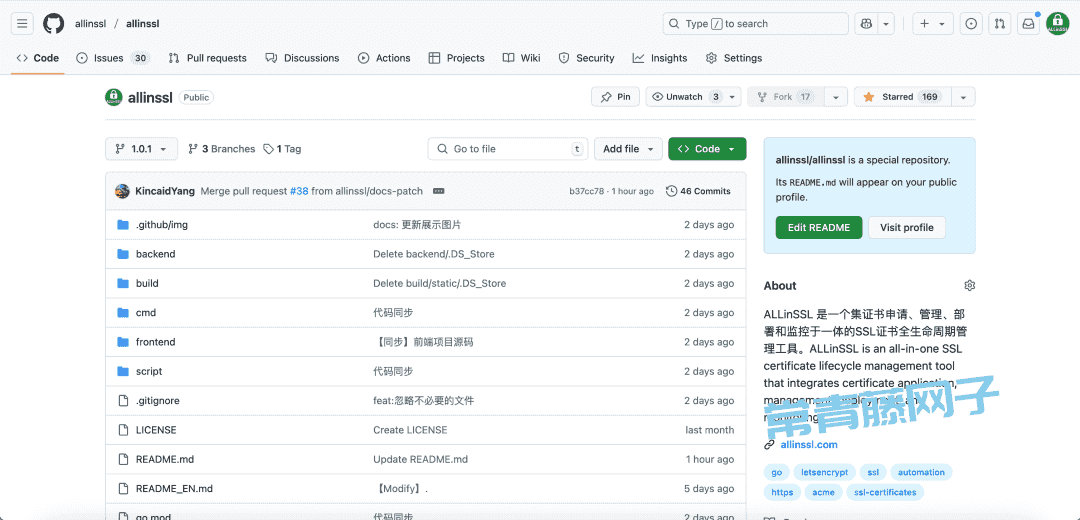
Task: Expand the Fork dropdown arrow
Action: pyautogui.click(x=835, y=97)
